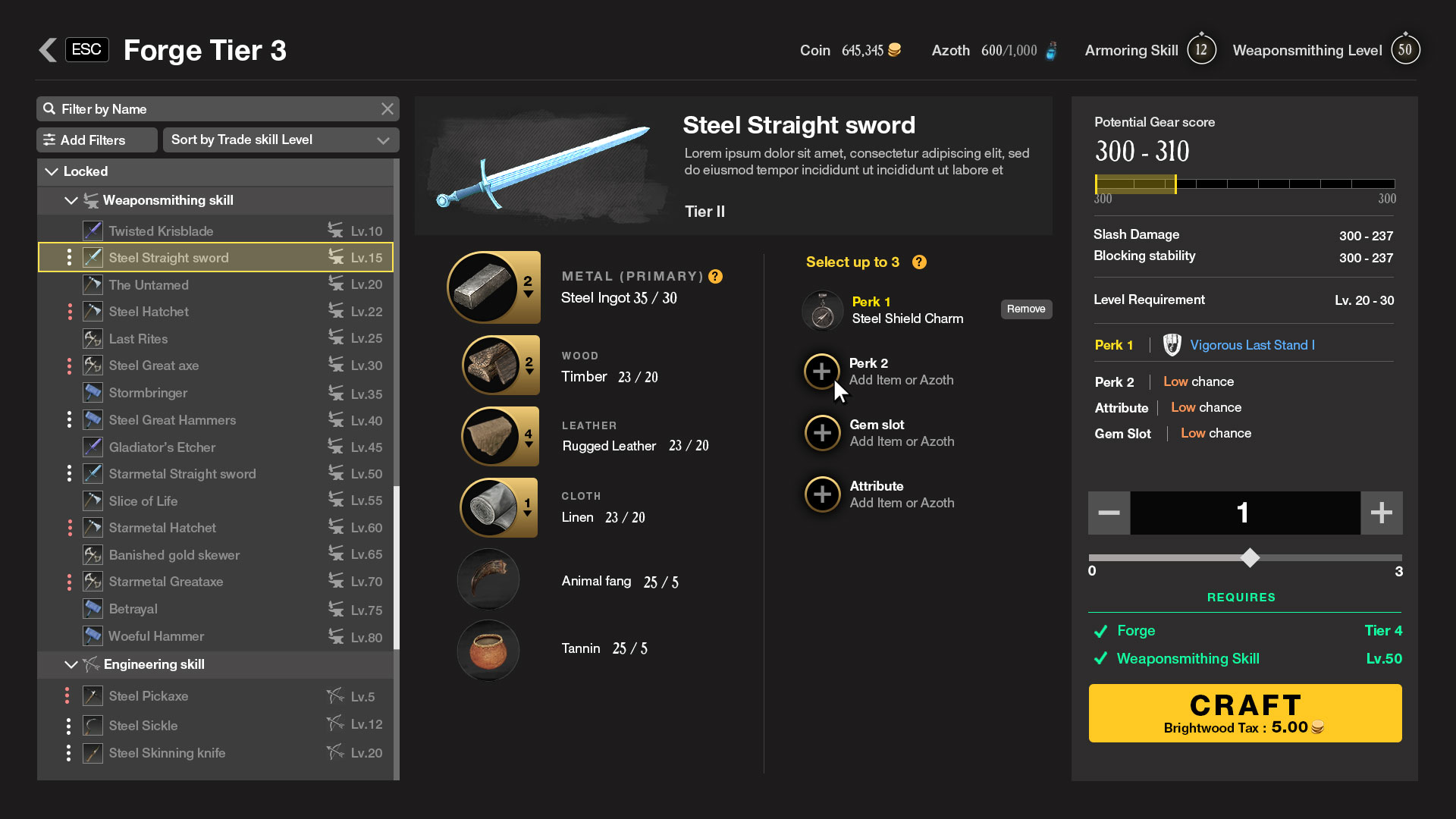The image size is (1456, 819).
Task: Click the back arrow next to ESC
Action: click(48, 50)
